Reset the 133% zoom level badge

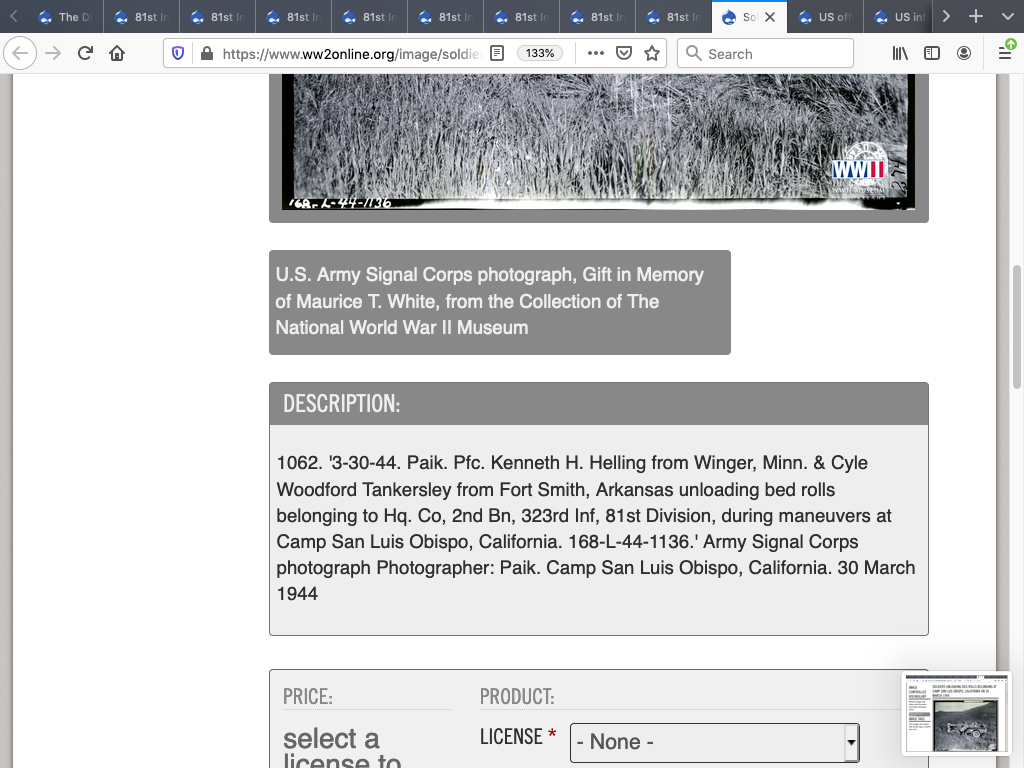540,54
